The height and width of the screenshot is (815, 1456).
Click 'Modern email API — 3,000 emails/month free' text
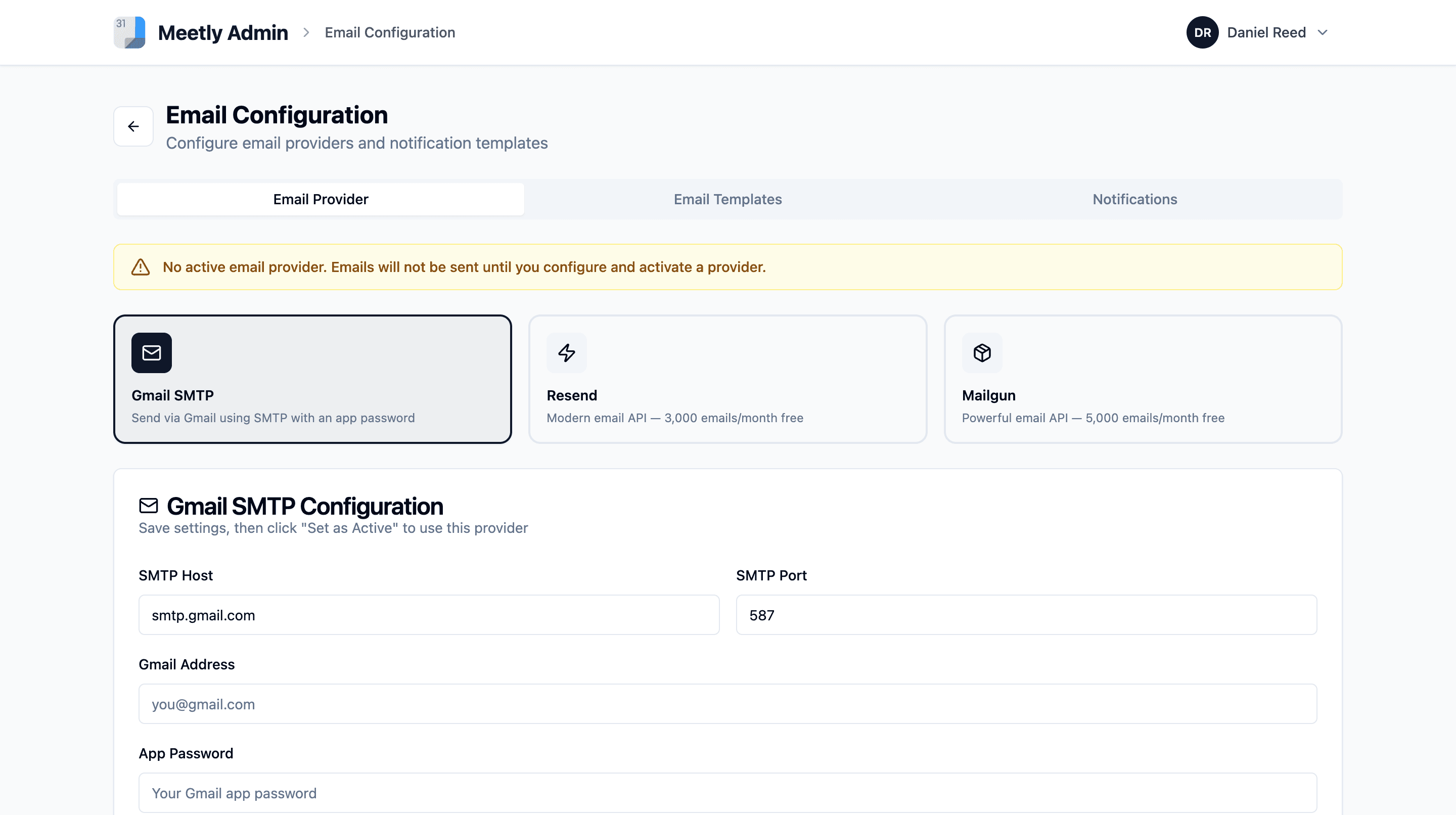pyautogui.click(x=675, y=418)
